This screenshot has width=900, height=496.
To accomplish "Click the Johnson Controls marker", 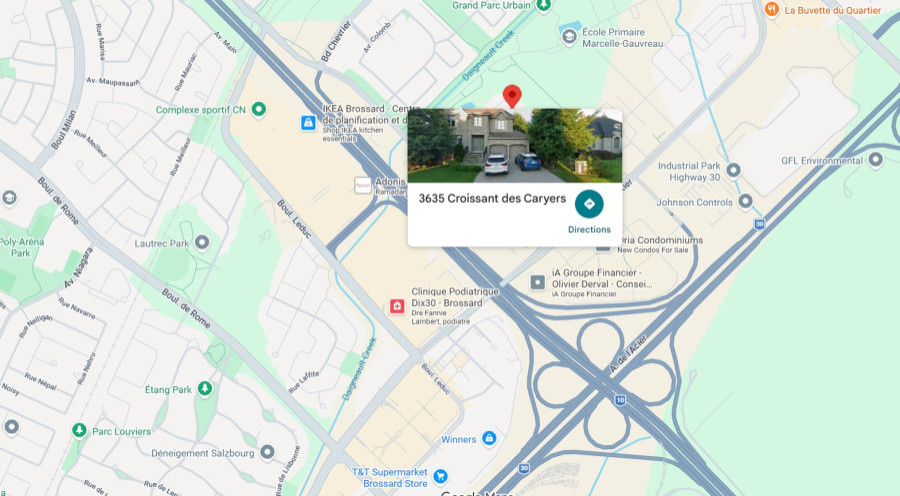I will (745, 201).
